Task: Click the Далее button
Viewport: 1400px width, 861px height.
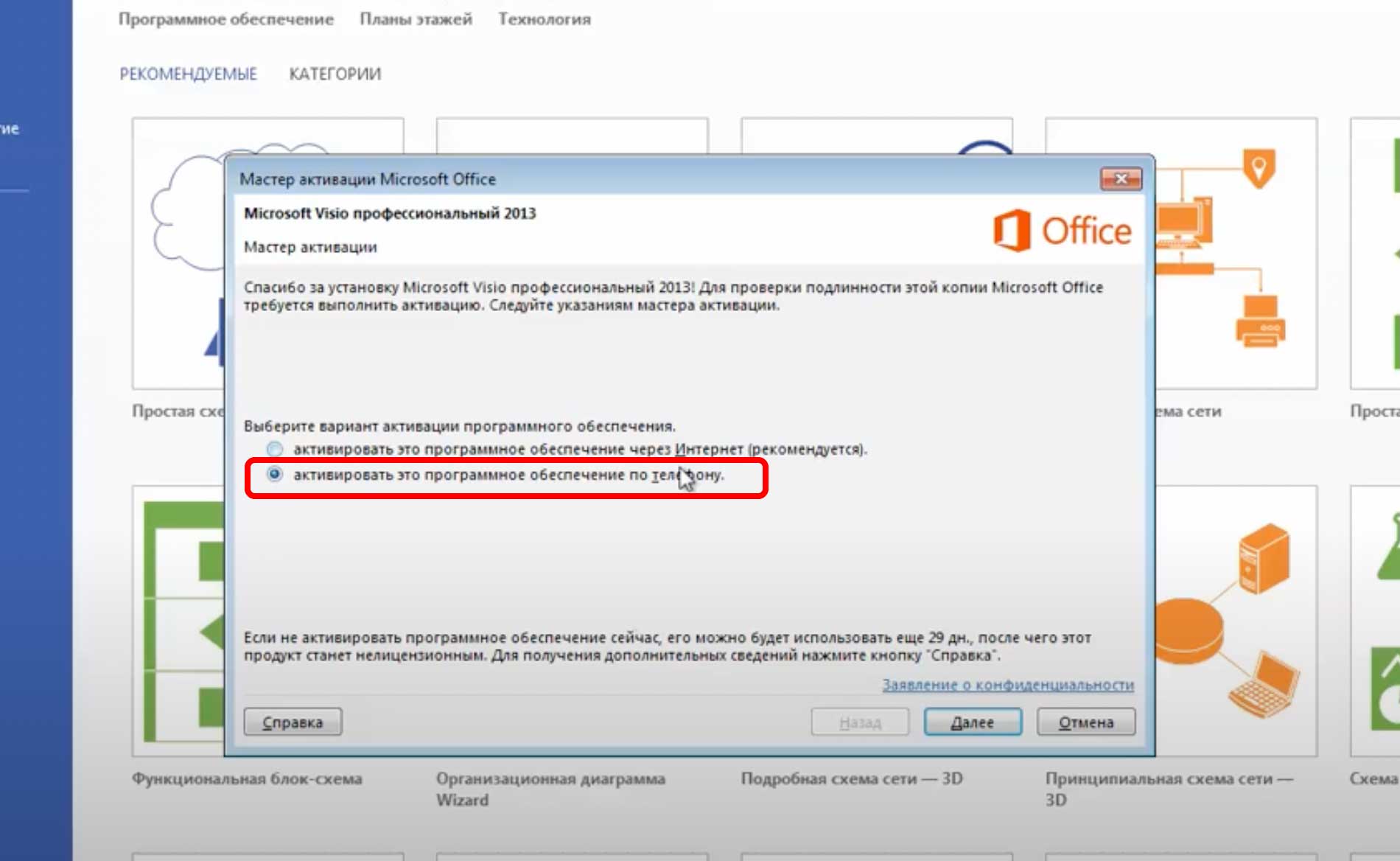Action: point(973,722)
